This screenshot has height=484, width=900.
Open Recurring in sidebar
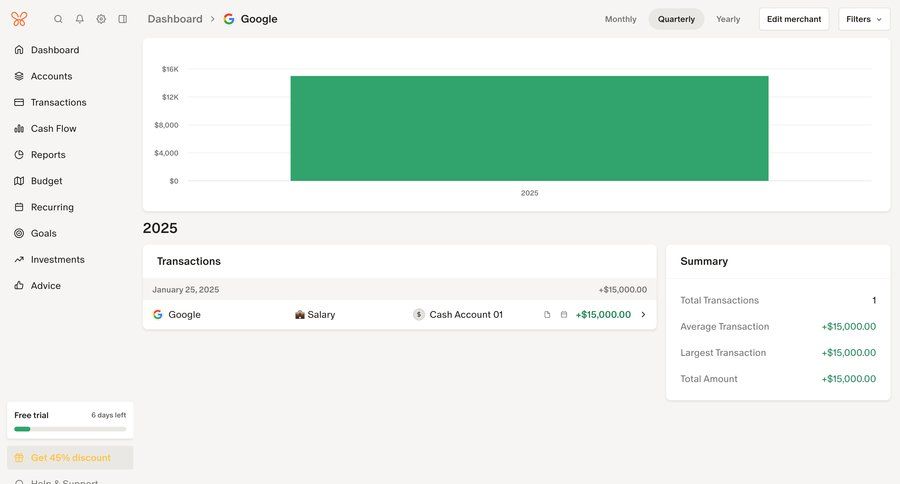[52, 207]
